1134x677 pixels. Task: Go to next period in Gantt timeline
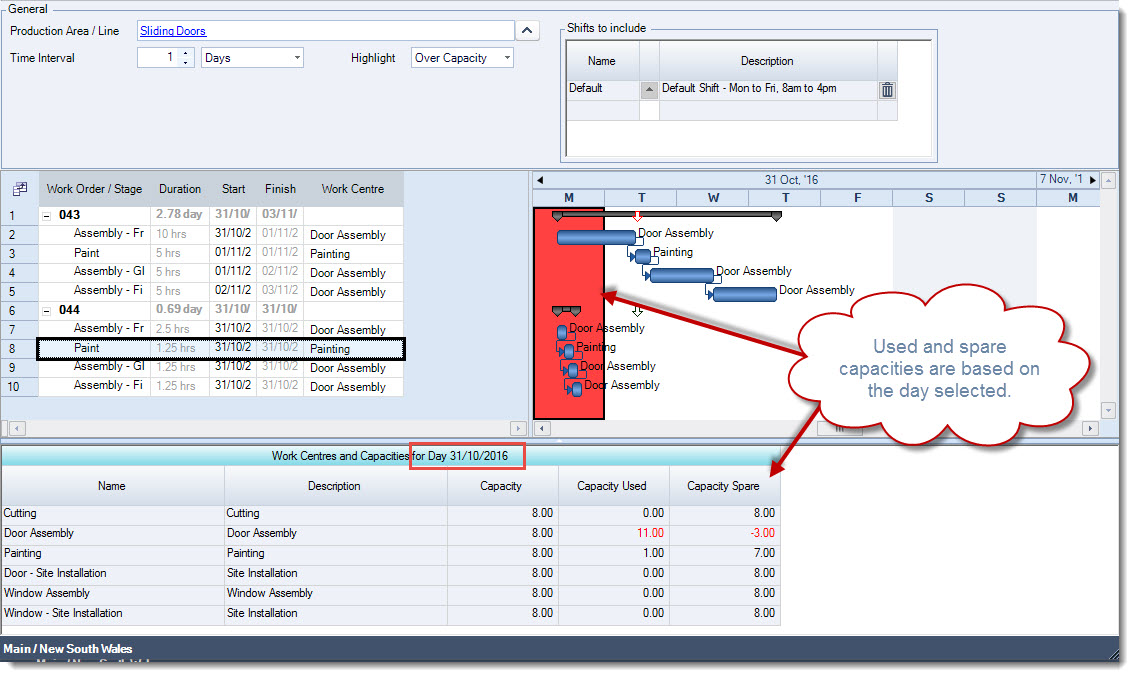1093,179
